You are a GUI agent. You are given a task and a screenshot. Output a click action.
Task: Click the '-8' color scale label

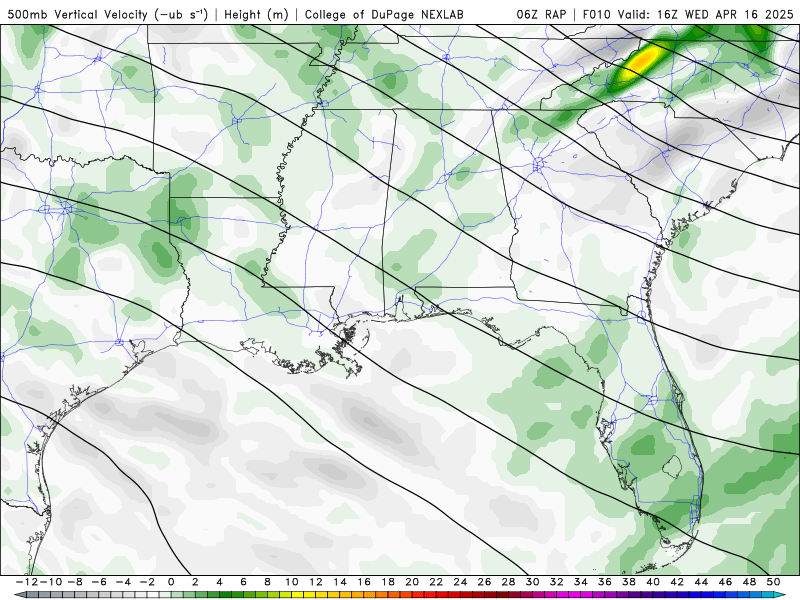click(x=74, y=582)
